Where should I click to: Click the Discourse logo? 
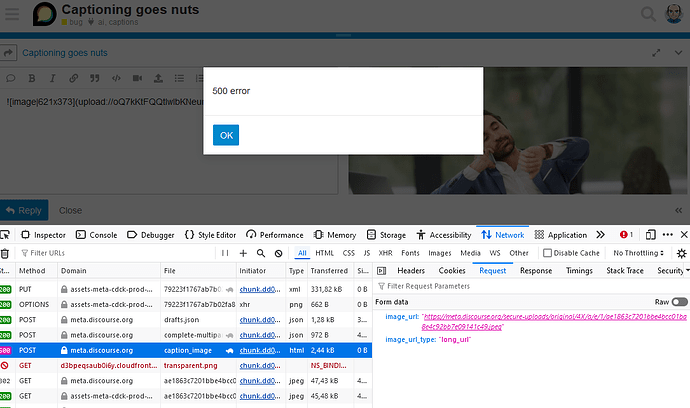[44, 14]
